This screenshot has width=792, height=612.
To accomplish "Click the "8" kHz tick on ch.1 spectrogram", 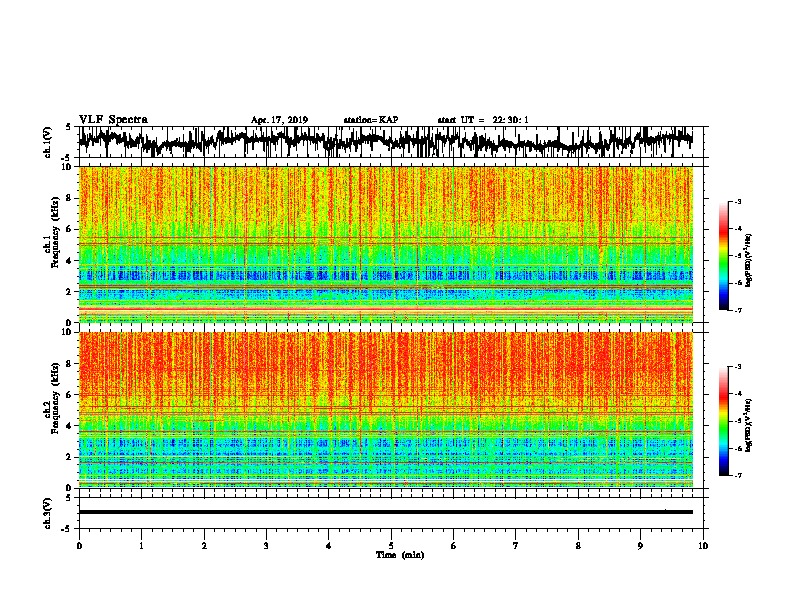I will tap(69, 198).
